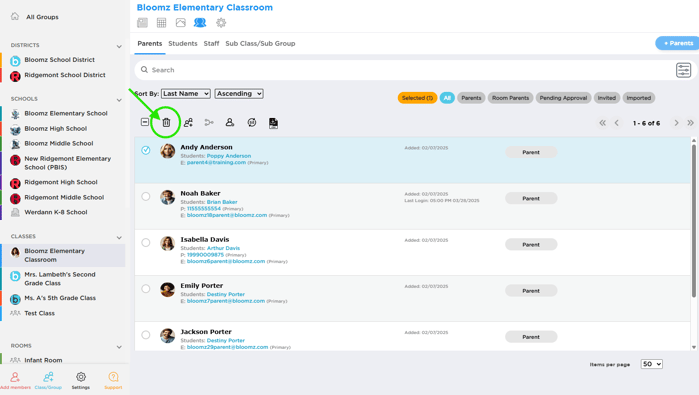This screenshot has width=699, height=395.
Task: Open the search filter options icon
Action: click(683, 70)
